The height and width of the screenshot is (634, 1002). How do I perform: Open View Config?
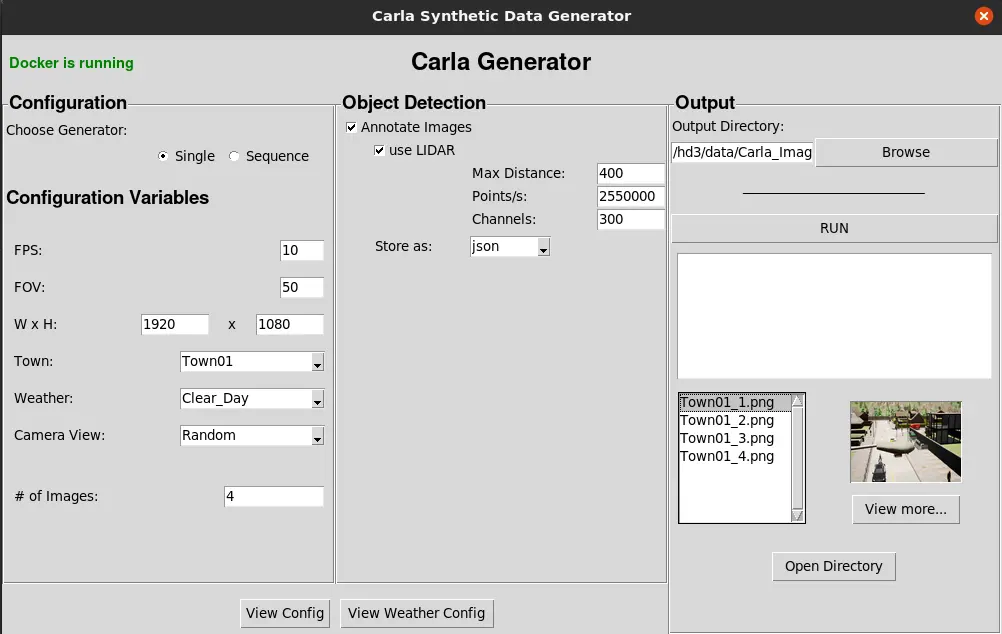click(285, 613)
